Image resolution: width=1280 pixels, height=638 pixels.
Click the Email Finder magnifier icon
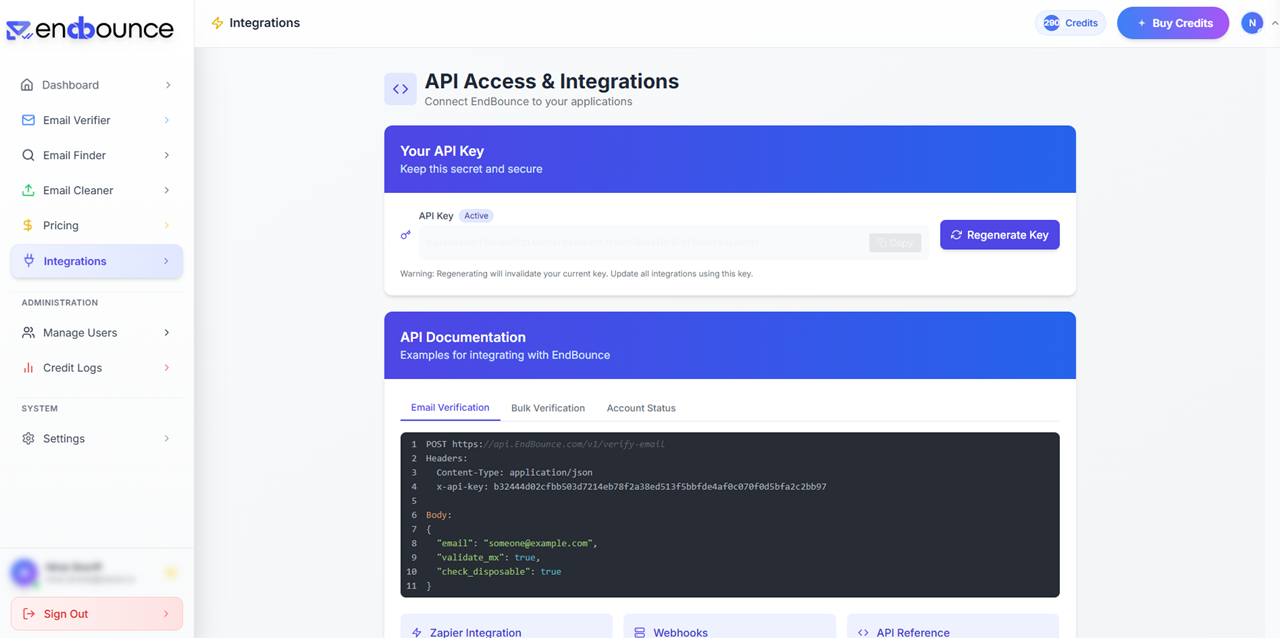(28, 155)
